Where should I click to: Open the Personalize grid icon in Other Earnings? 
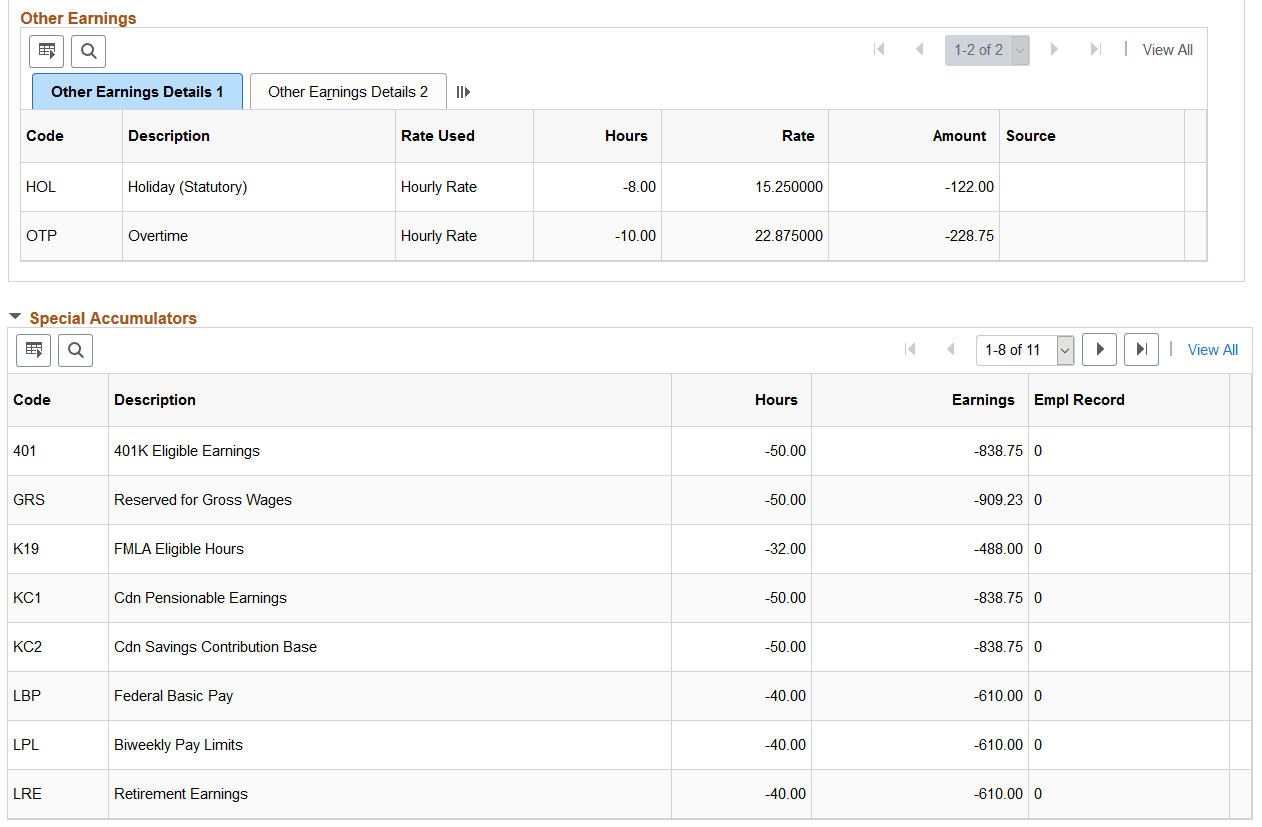tap(46, 51)
